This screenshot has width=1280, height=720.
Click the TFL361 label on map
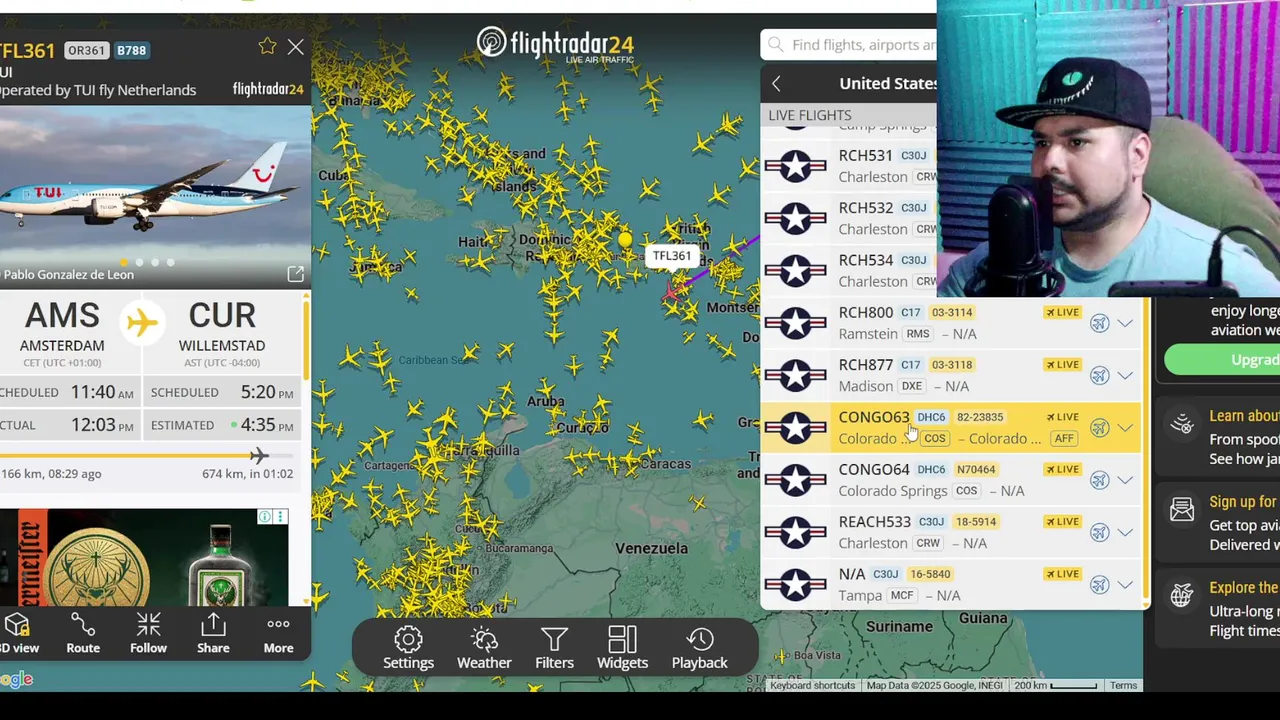(671, 256)
